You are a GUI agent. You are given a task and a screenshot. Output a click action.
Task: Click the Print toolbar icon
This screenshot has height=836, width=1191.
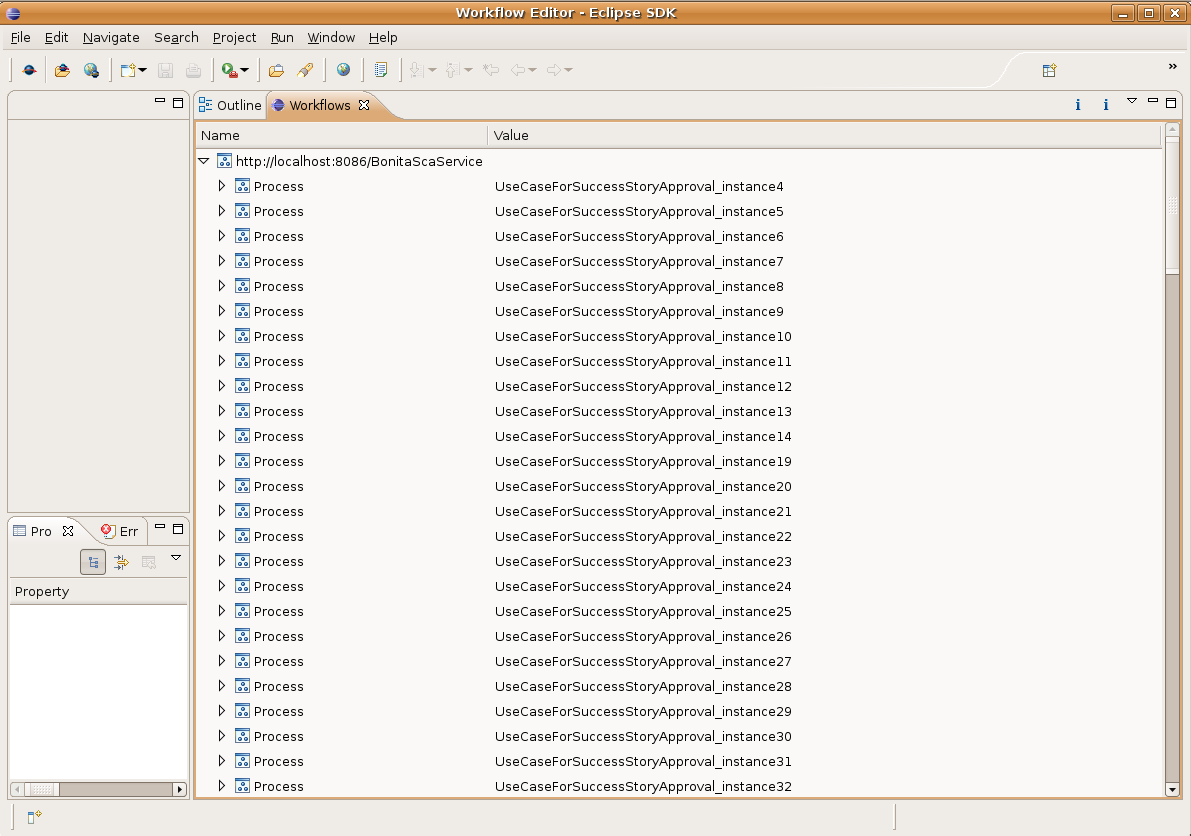point(194,70)
